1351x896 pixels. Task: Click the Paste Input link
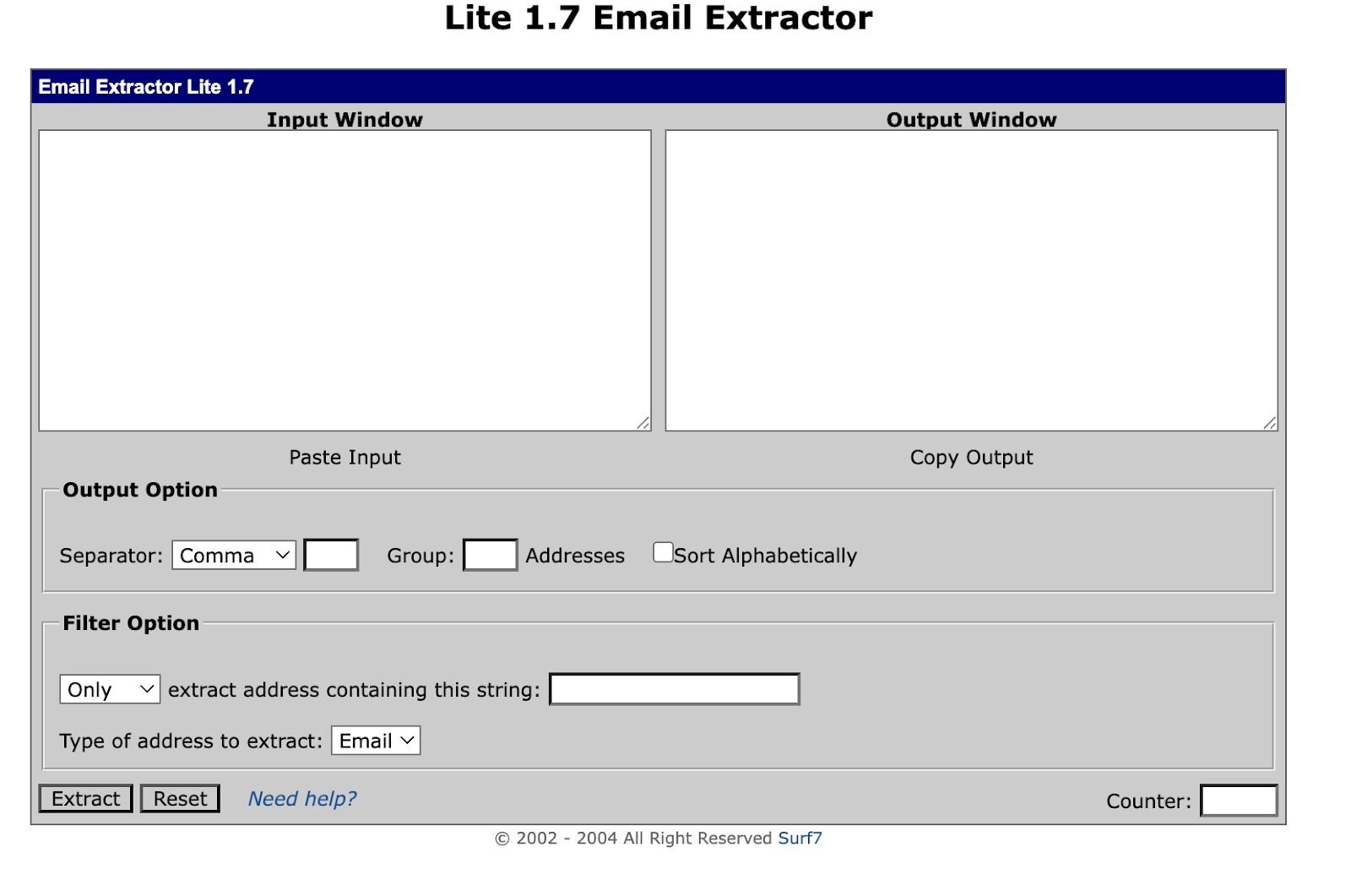[x=345, y=458]
